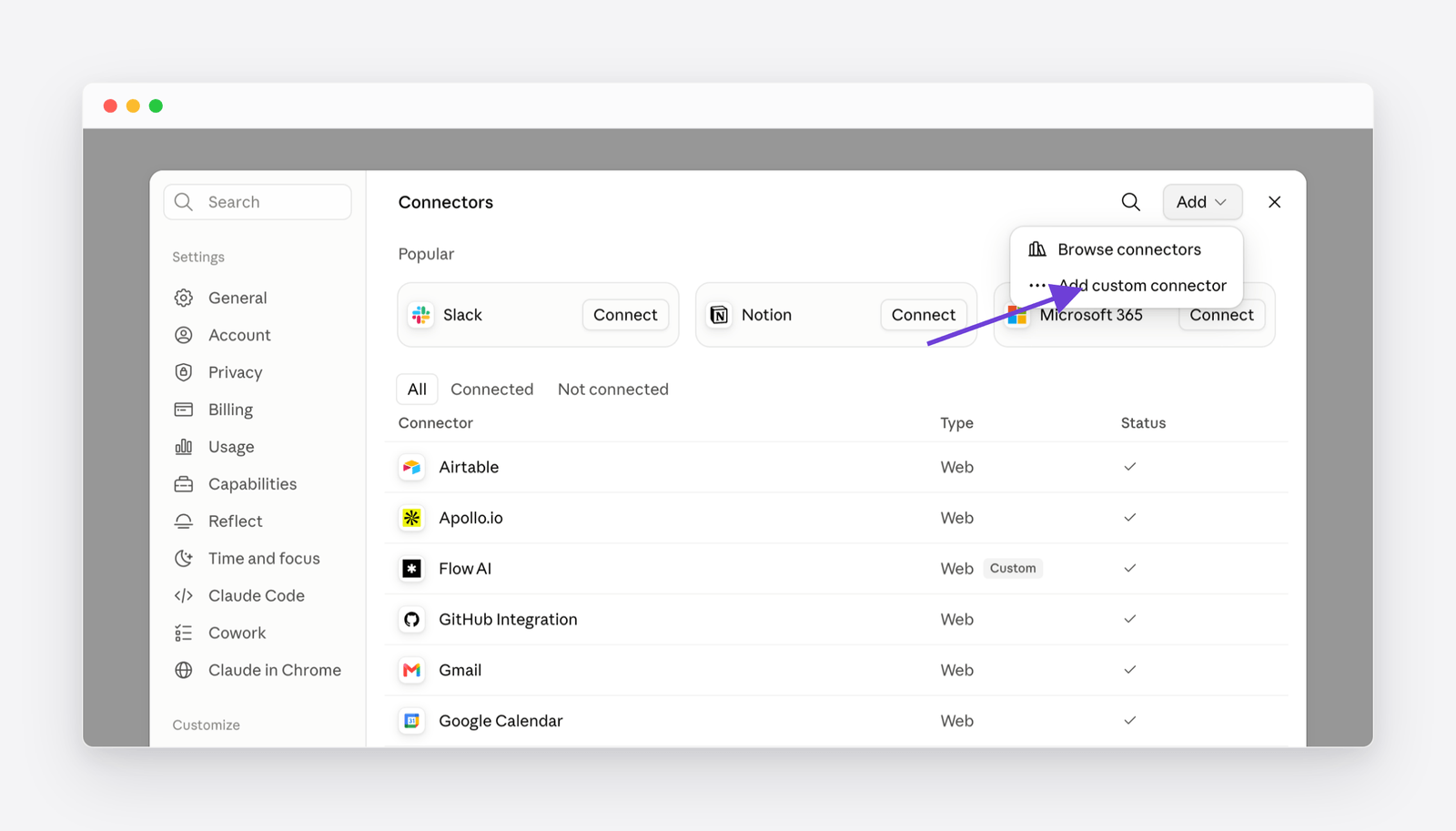Click the Capabilities briefcase icon
The image size is (1456, 831).
click(184, 484)
